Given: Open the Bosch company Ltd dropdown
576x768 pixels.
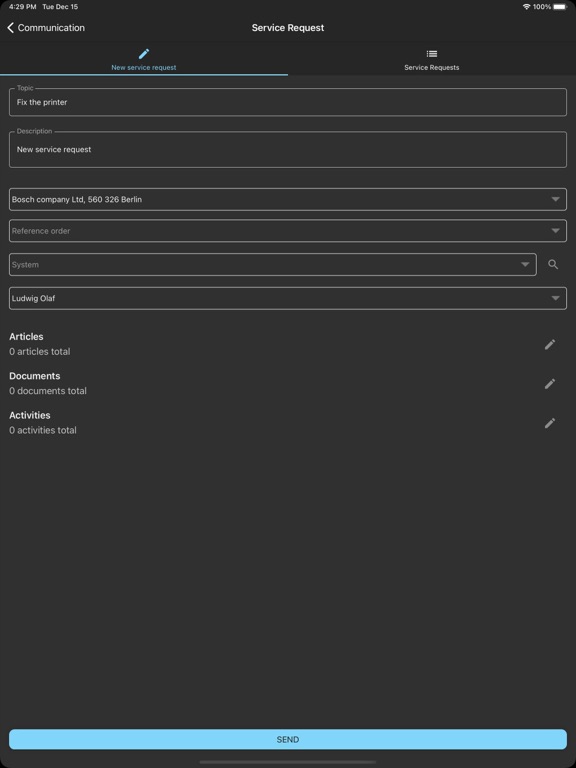Looking at the screenshot, I should 288,199.
